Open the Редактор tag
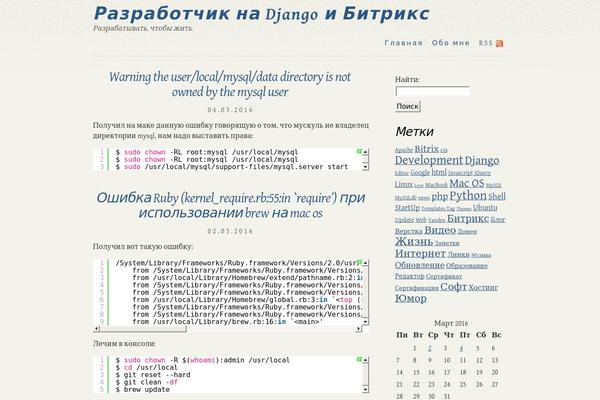Viewport: 600px width, 400px height. [409, 276]
